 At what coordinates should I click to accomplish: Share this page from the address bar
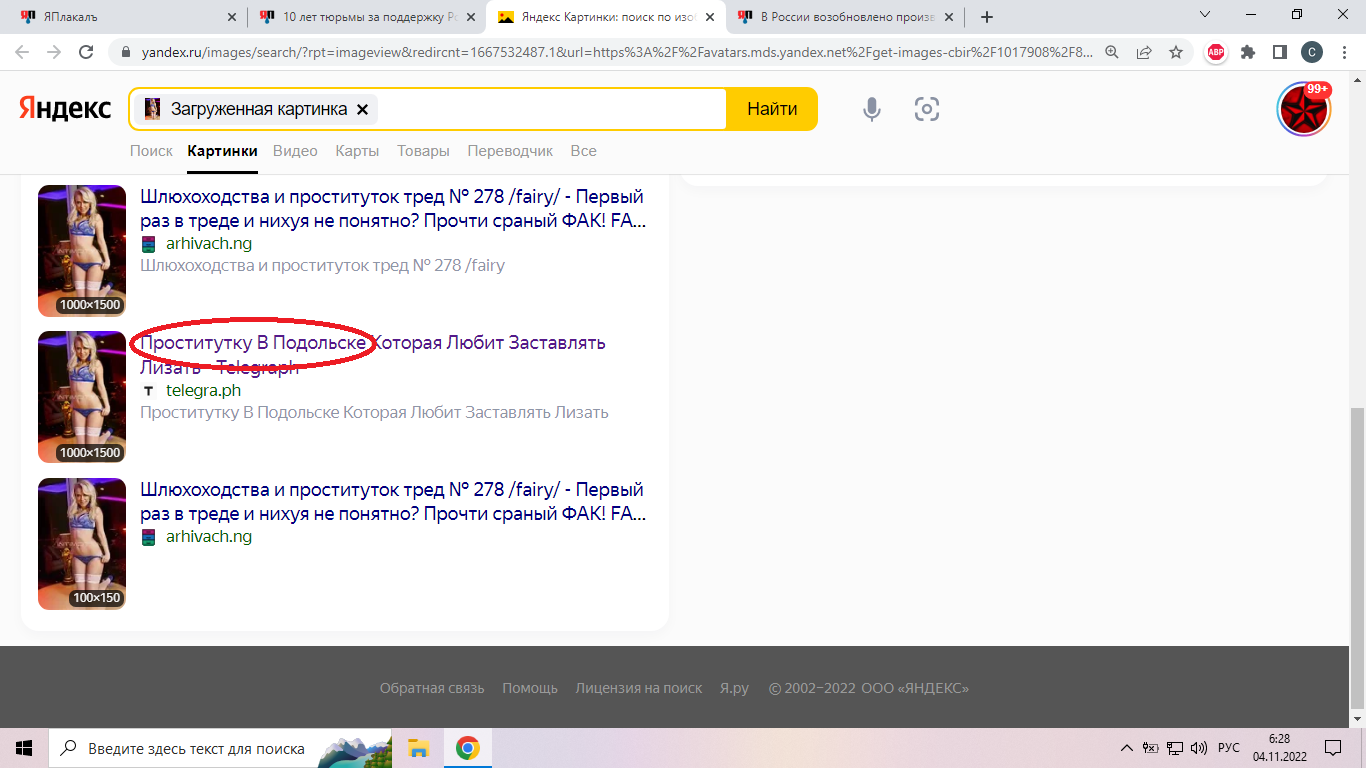(x=1144, y=53)
